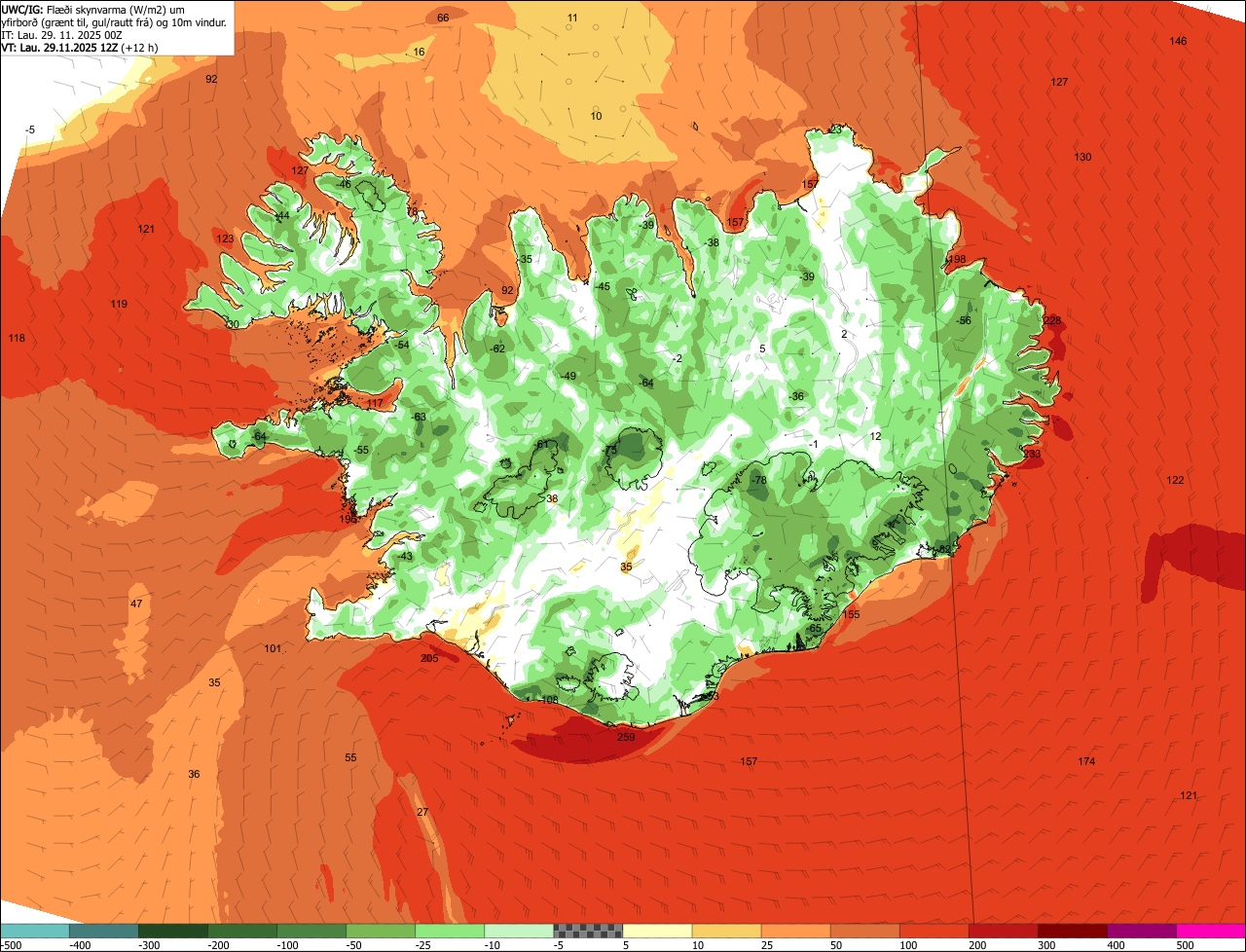Screen dimensions: 1246x952
Task: Select the palest green swatch between -10 and -5
Action: pyautogui.click(x=520, y=931)
